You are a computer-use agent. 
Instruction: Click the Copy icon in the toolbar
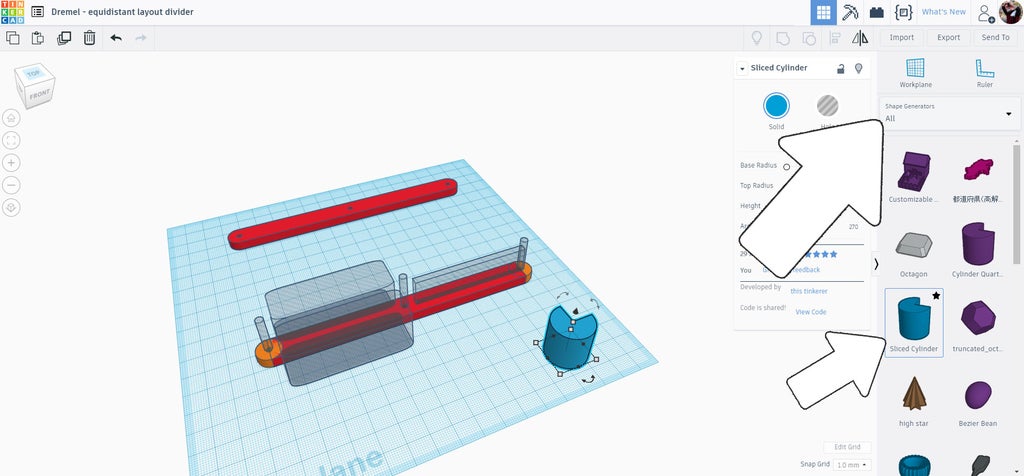click(12, 38)
